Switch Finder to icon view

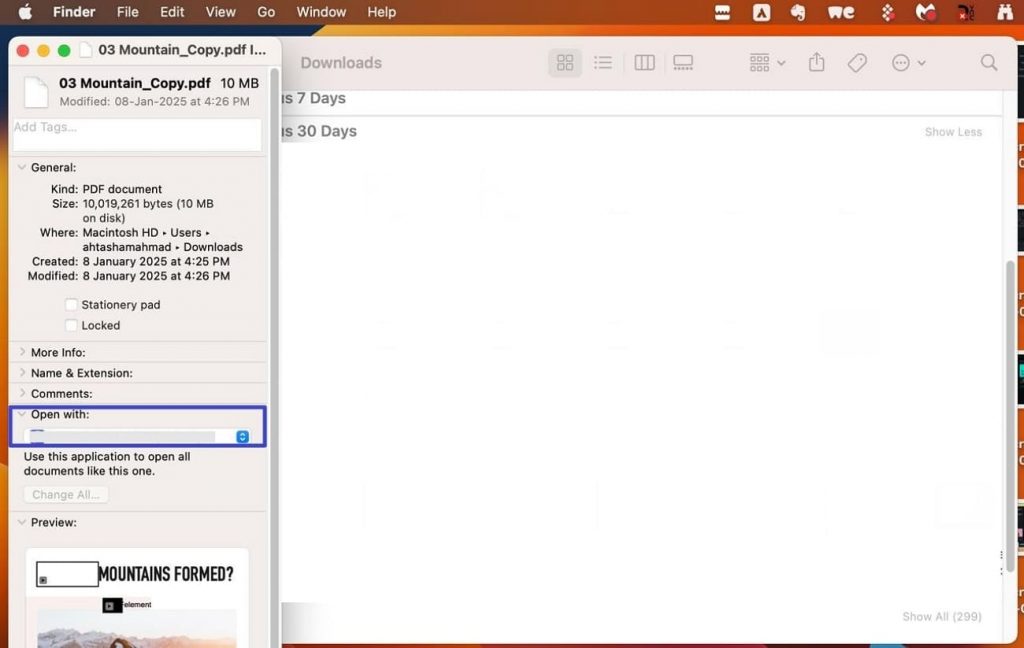point(564,62)
